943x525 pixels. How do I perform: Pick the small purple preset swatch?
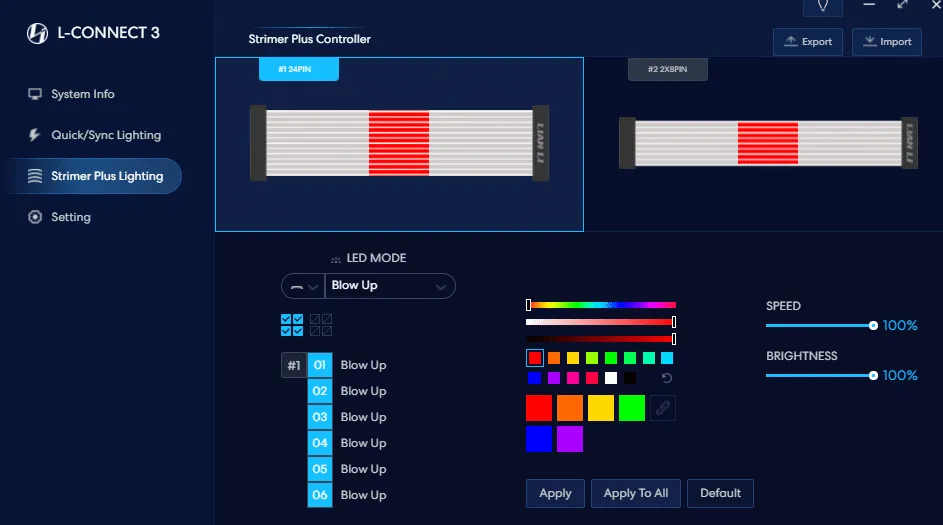coord(554,378)
